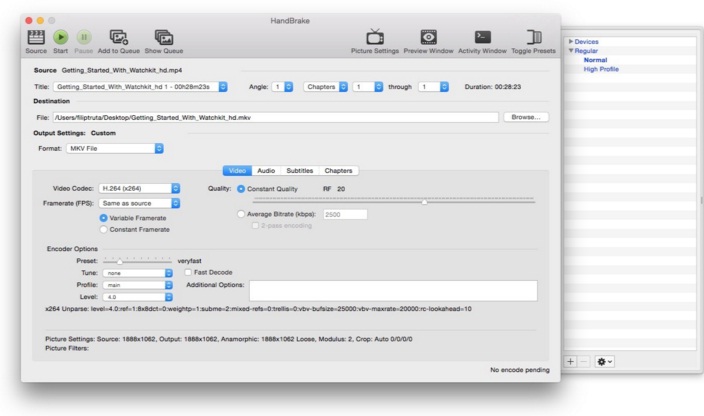This screenshot has width=704, height=416.
Task: Switch to the Audio tab
Action: 266,171
